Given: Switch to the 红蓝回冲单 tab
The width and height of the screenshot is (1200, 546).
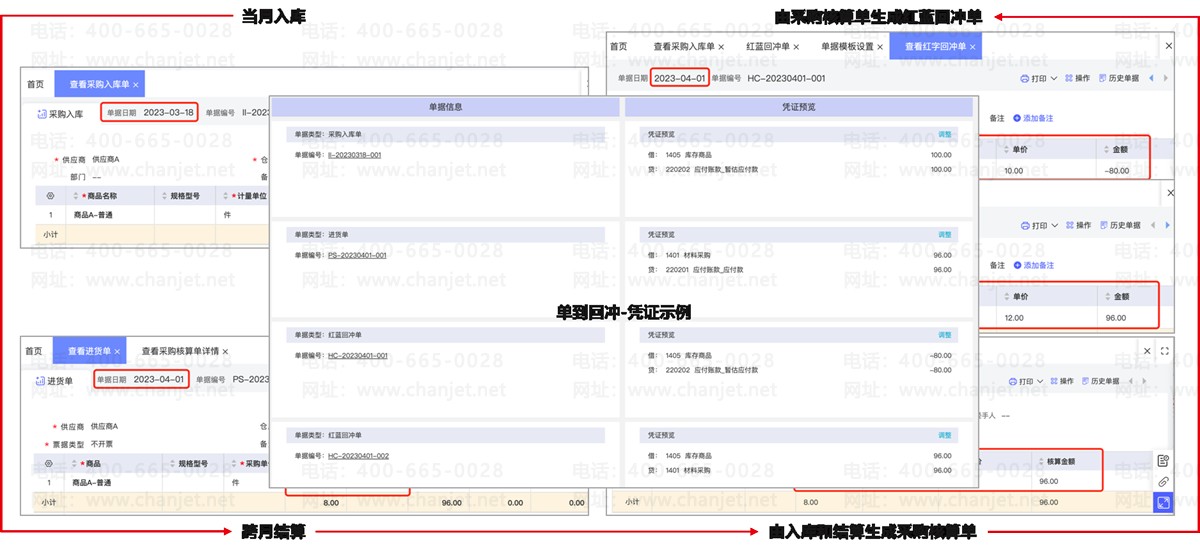Looking at the screenshot, I should (768, 46).
